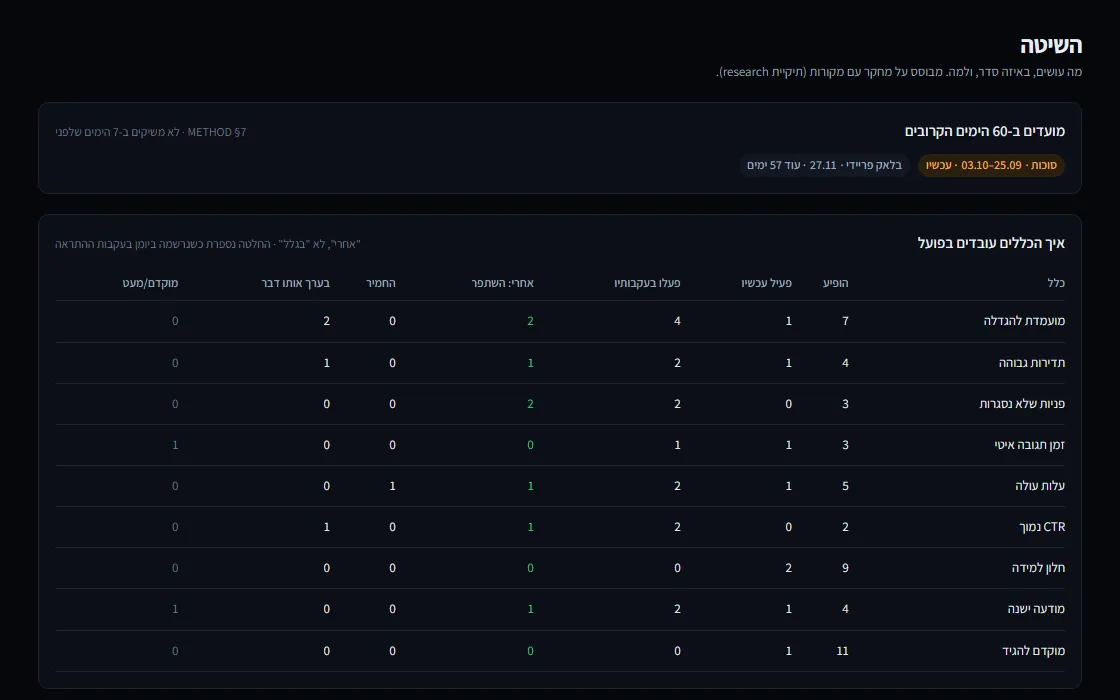Screen dimensions: 1120x700
Task: Click the "החמיר" value in the "עלות עולה" row
Action: tap(392, 486)
